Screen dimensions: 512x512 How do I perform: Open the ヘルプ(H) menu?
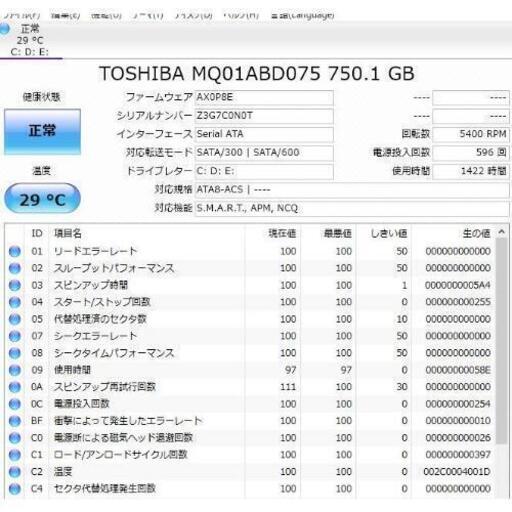[241, 15]
